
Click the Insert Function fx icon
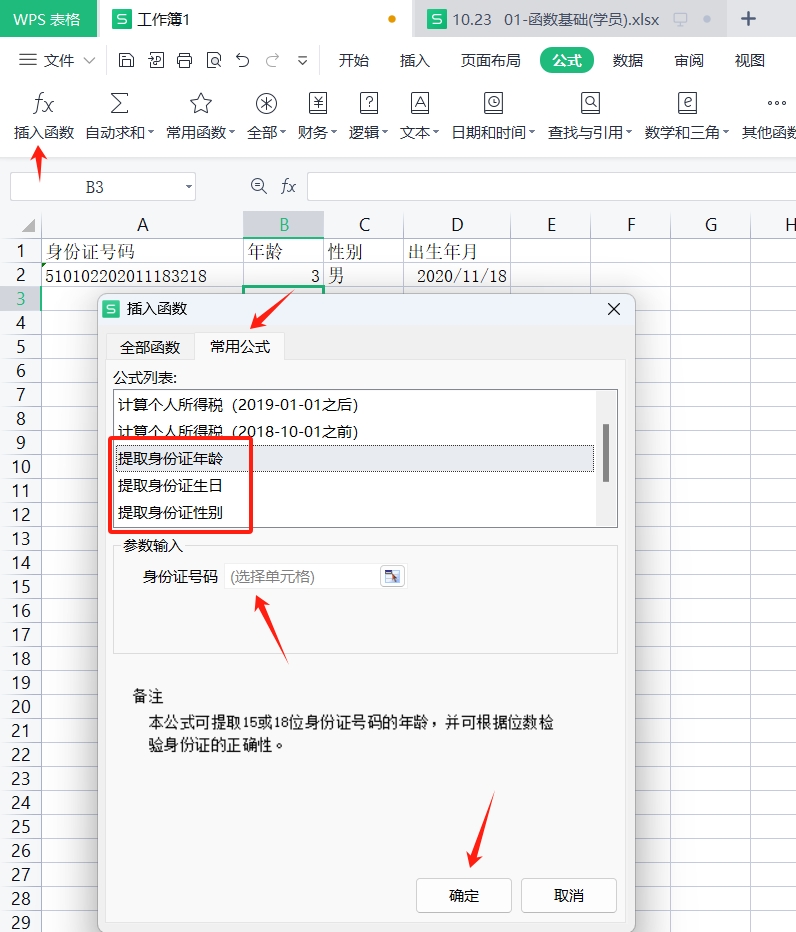point(43,104)
